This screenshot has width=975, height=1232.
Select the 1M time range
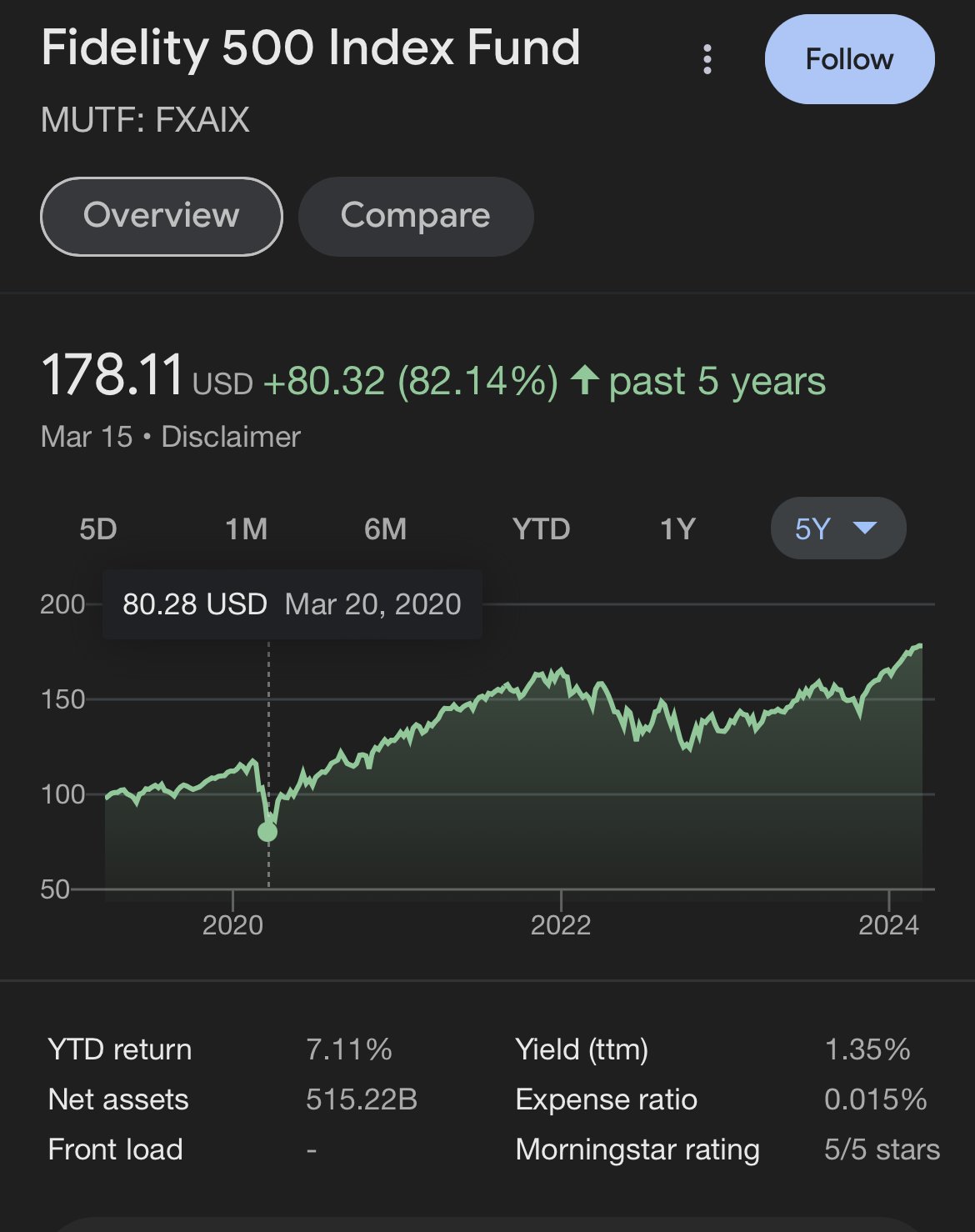(x=247, y=529)
